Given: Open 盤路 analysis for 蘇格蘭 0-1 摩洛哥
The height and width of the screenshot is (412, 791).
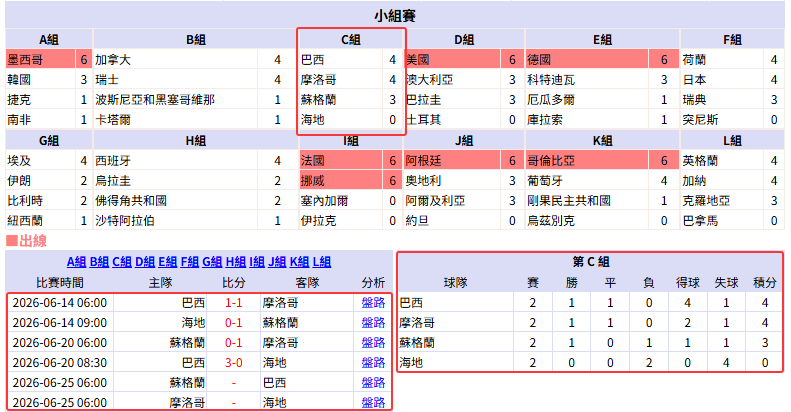Looking at the screenshot, I should click(x=373, y=343).
